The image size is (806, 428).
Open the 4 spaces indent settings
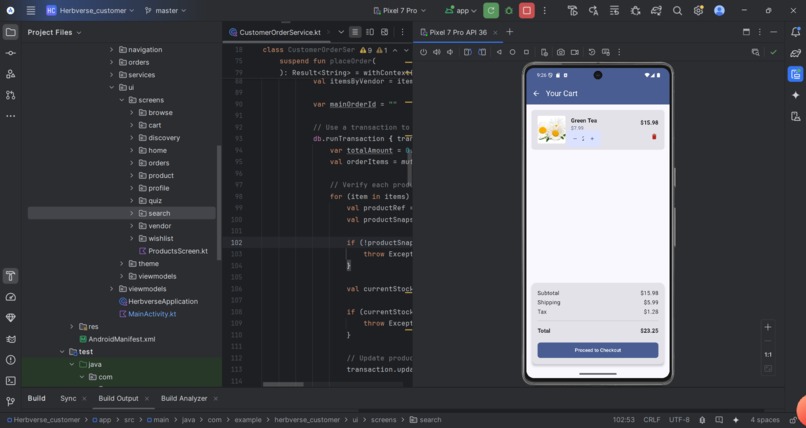[x=765, y=420]
